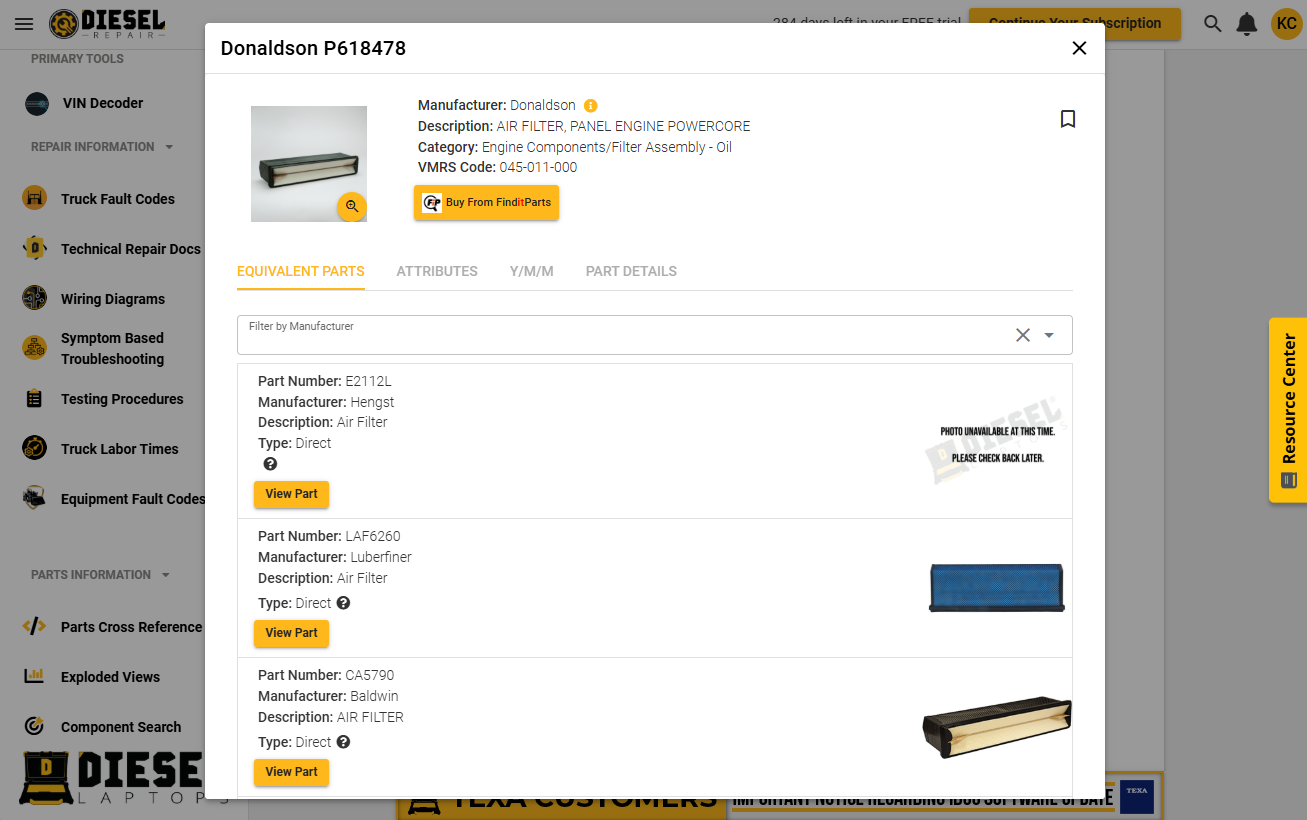Click the Donaldson manufacturer info icon

590,105
